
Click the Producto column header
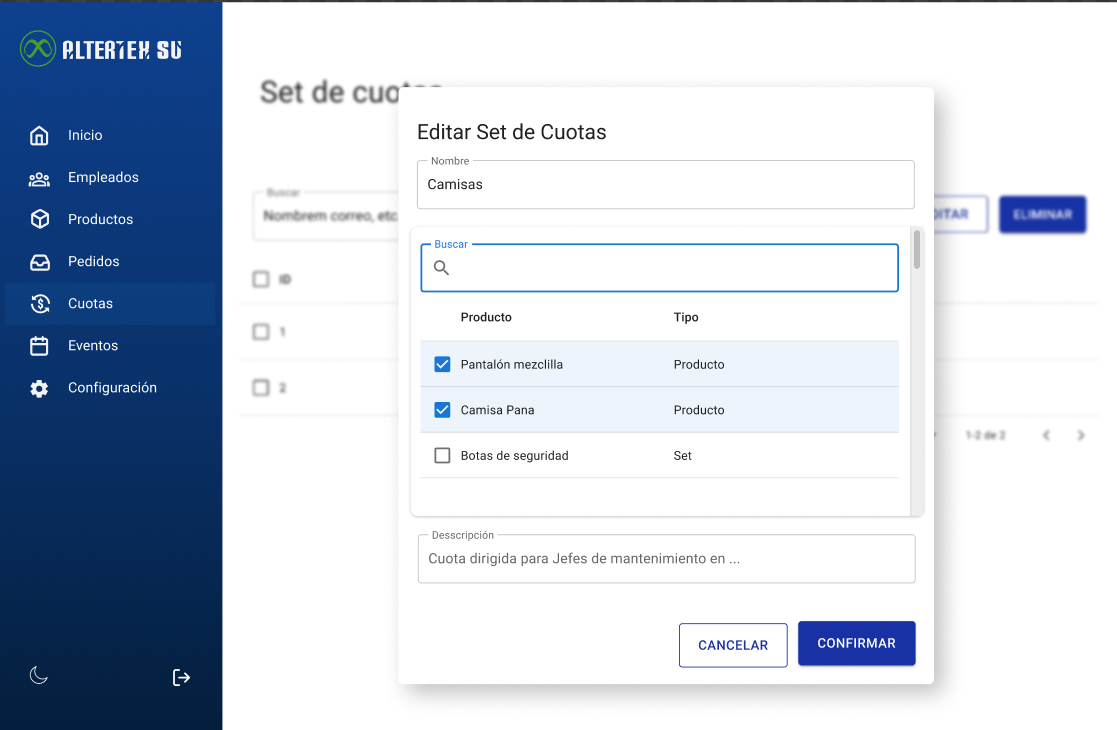pyautogui.click(x=486, y=317)
